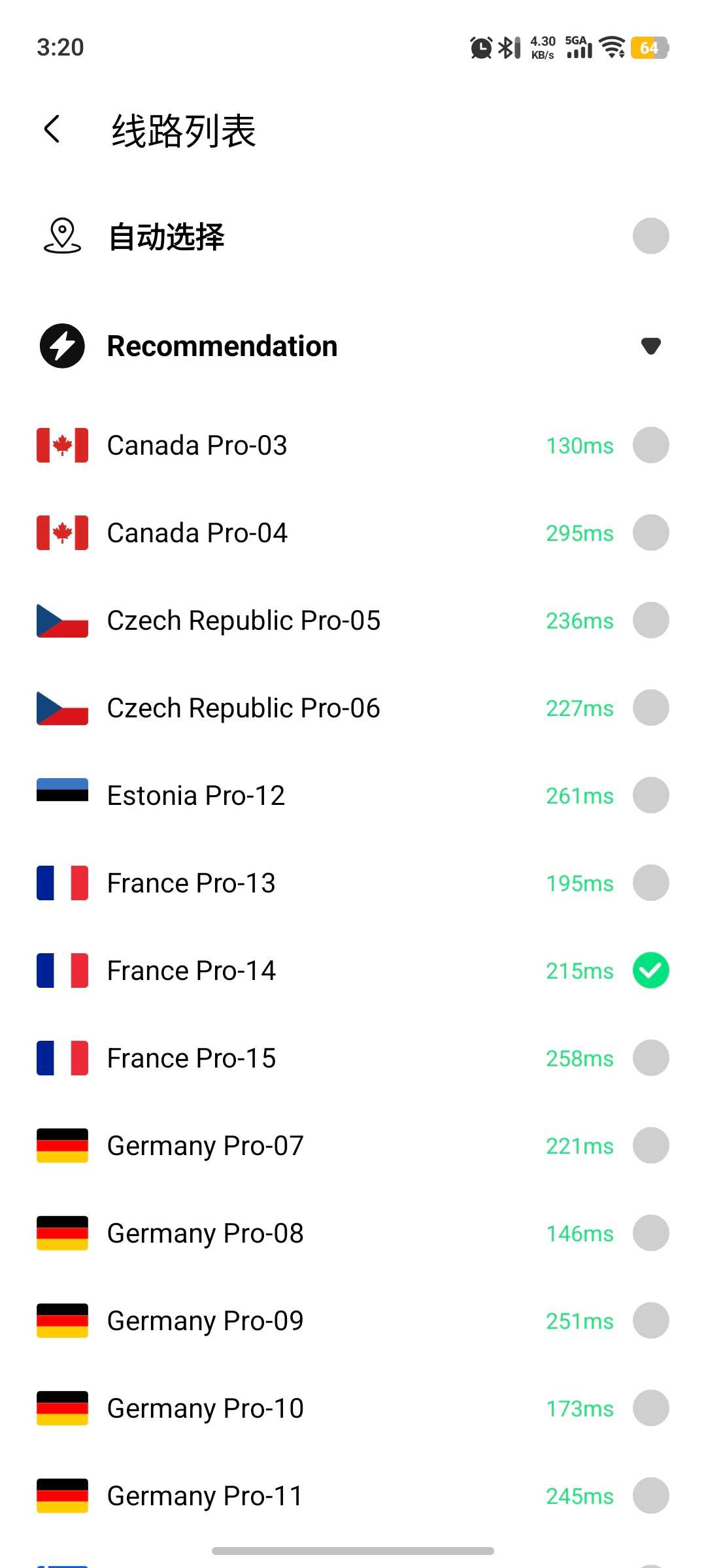Select Germany Pro-11 radio button

(x=650, y=1495)
